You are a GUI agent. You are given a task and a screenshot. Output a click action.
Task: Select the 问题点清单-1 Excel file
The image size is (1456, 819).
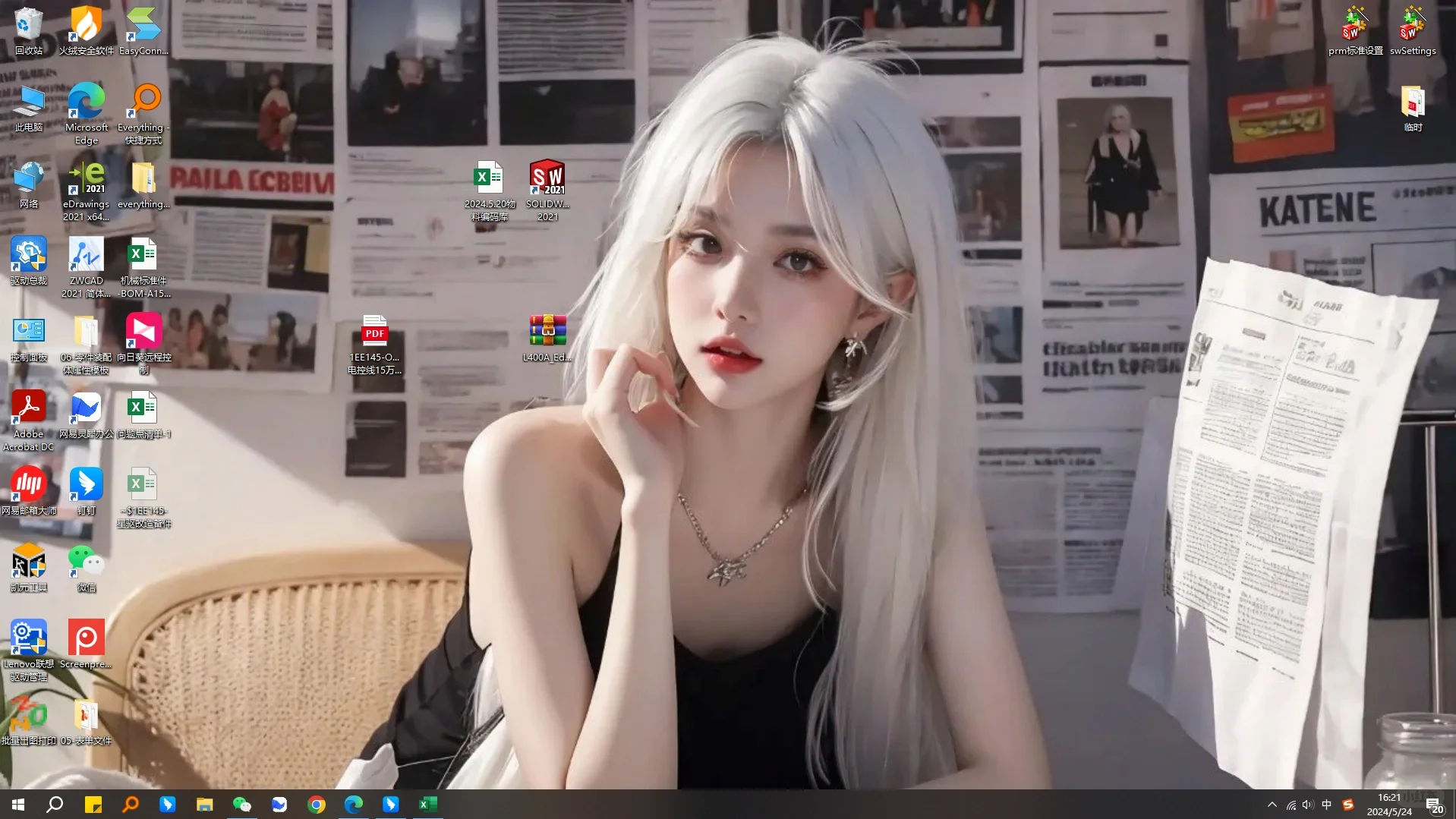pos(143,414)
